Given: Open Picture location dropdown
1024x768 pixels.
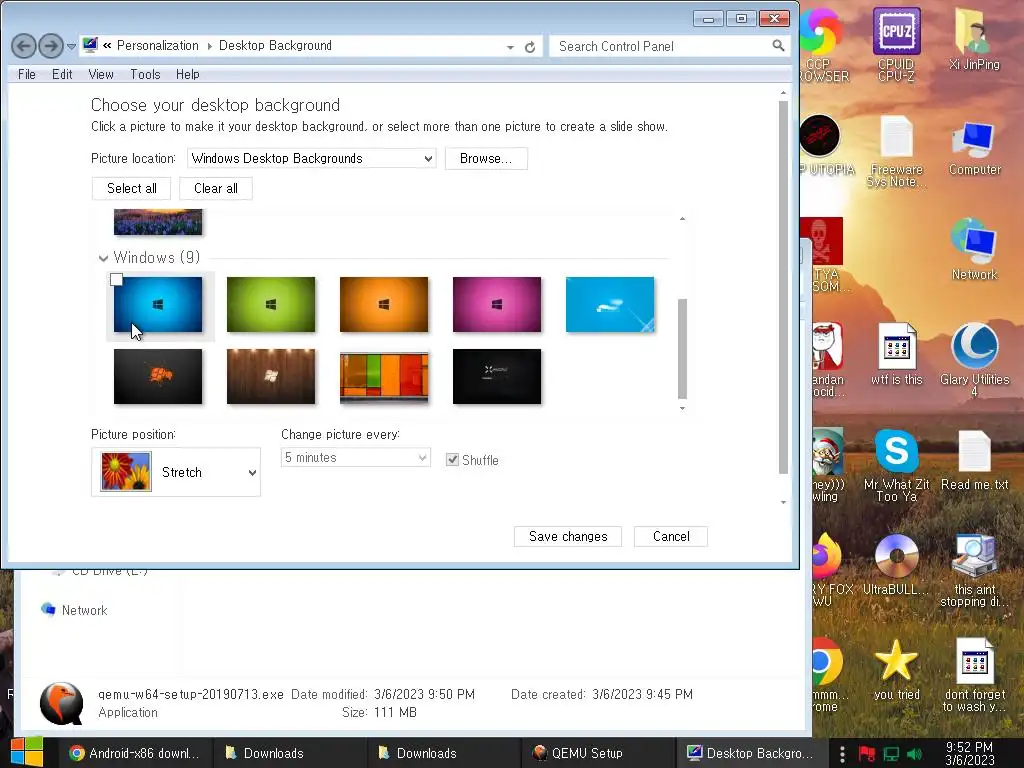Looking at the screenshot, I should (x=312, y=158).
